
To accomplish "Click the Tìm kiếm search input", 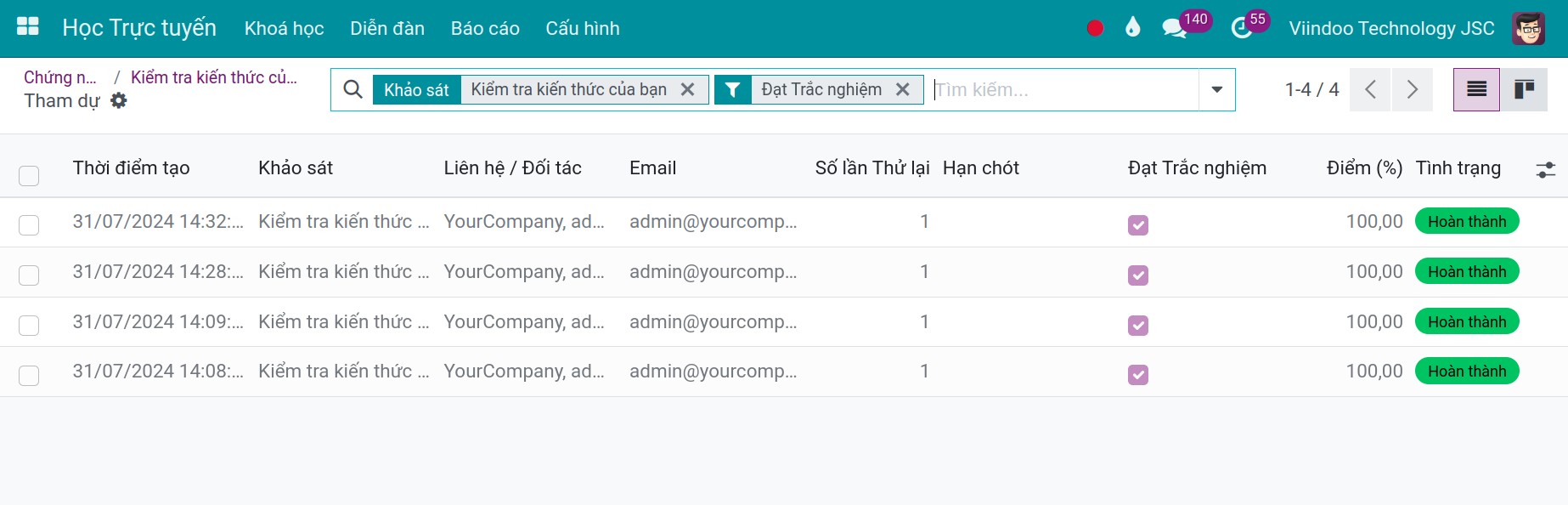I will pos(1065,89).
